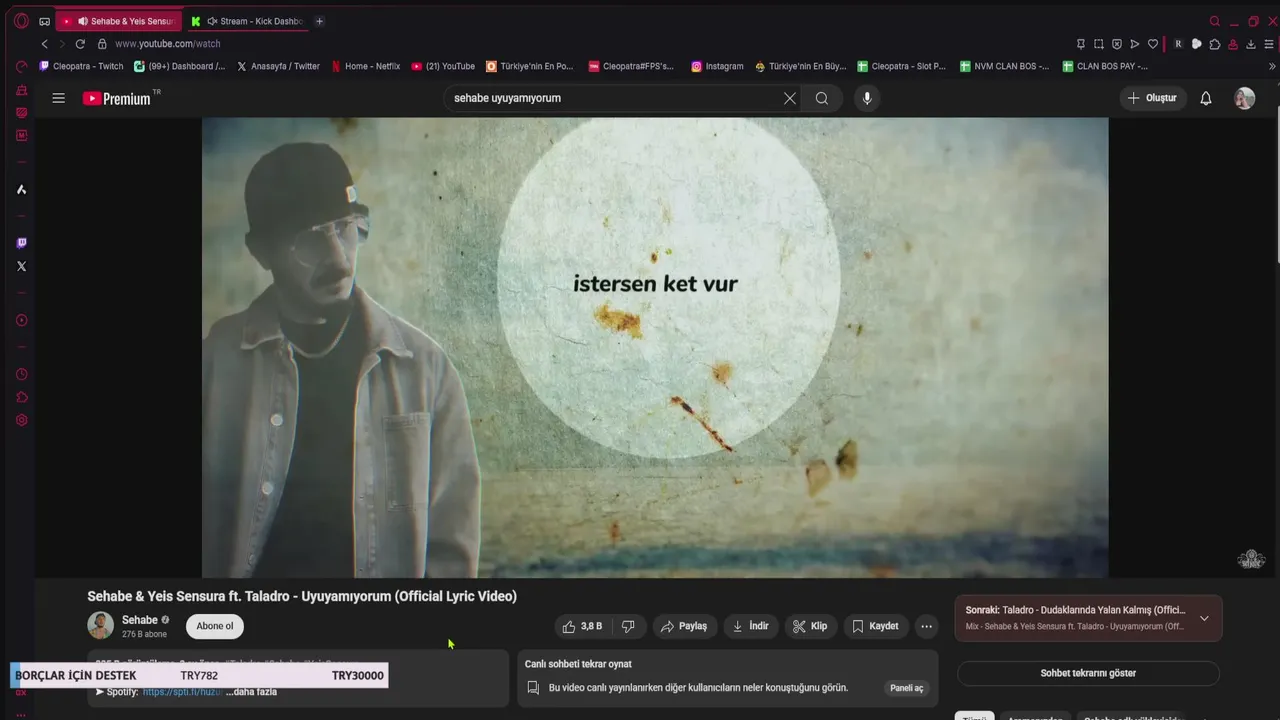Screen dimensions: 1280x720
Task: Click Sohbet tekrarını göster button
Action: 1088,673
